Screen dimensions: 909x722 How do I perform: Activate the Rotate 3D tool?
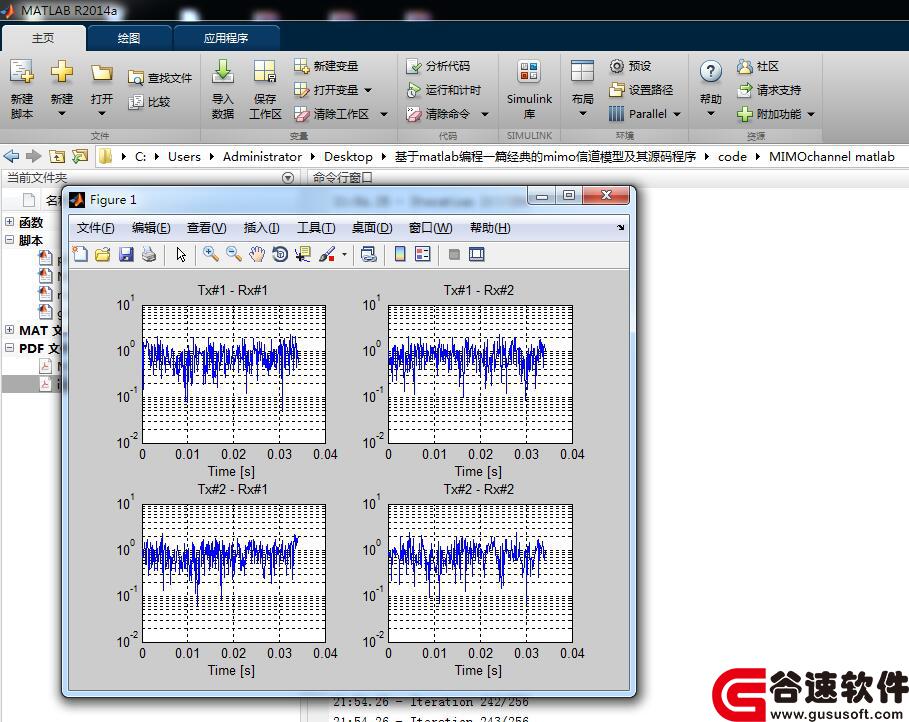280,254
